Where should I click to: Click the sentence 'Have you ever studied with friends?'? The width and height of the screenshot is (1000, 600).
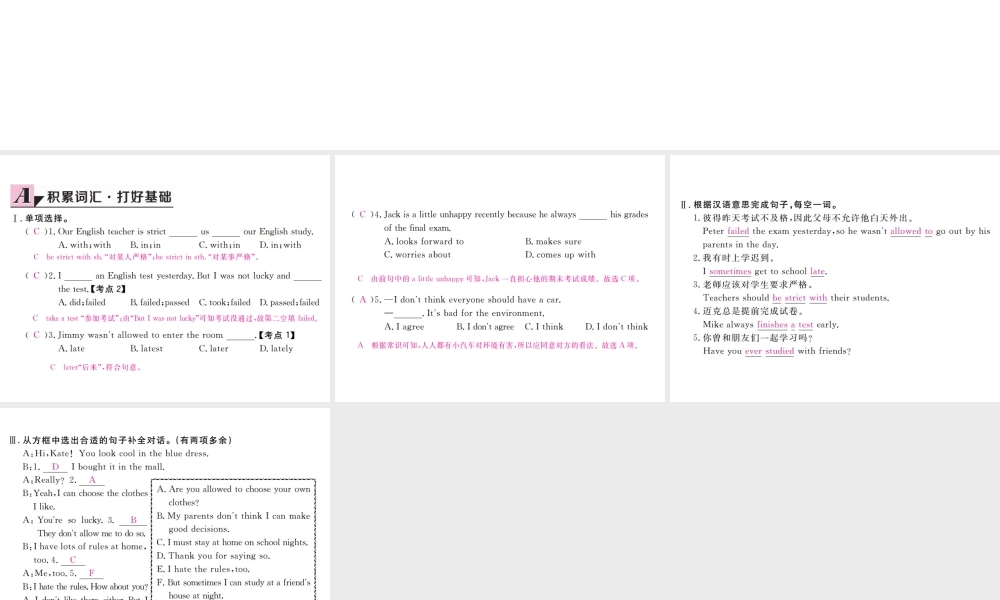(777, 351)
